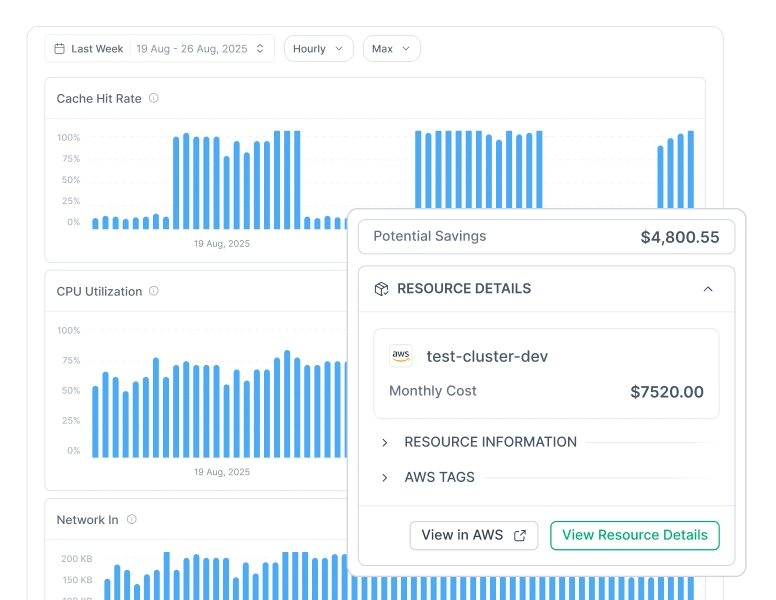776x600 pixels.
Task: Click the external link icon in View in AWS
Action: [520, 535]
